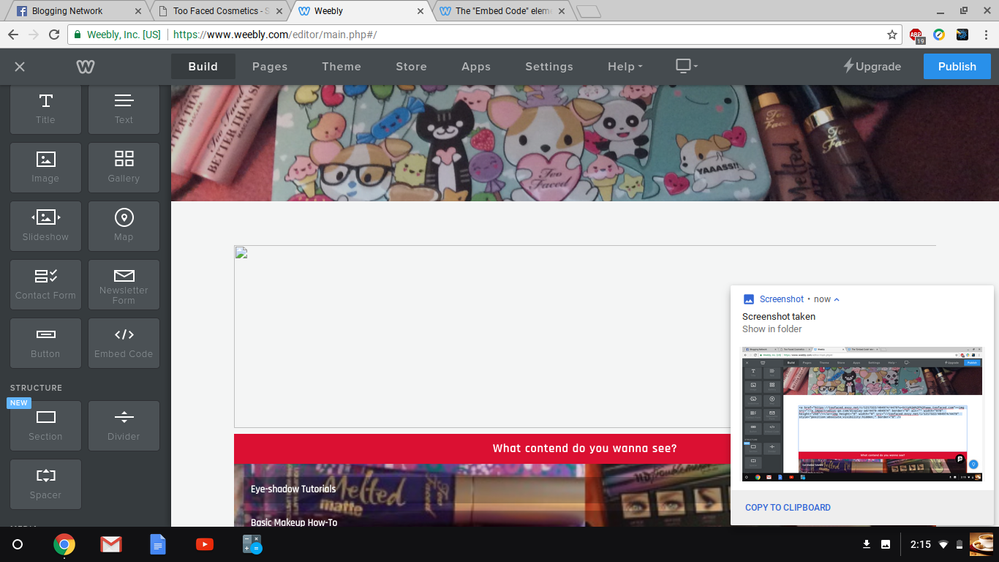Pick the Embed Code element
999x562 pixels.
click(124, 343)
